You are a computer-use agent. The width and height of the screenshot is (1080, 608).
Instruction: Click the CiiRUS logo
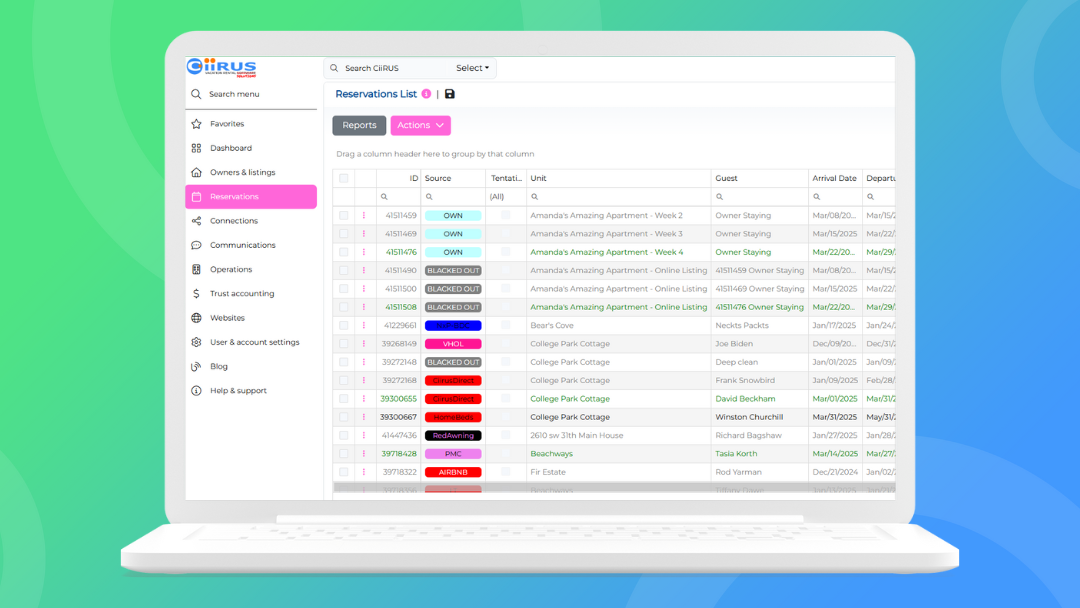221,67
